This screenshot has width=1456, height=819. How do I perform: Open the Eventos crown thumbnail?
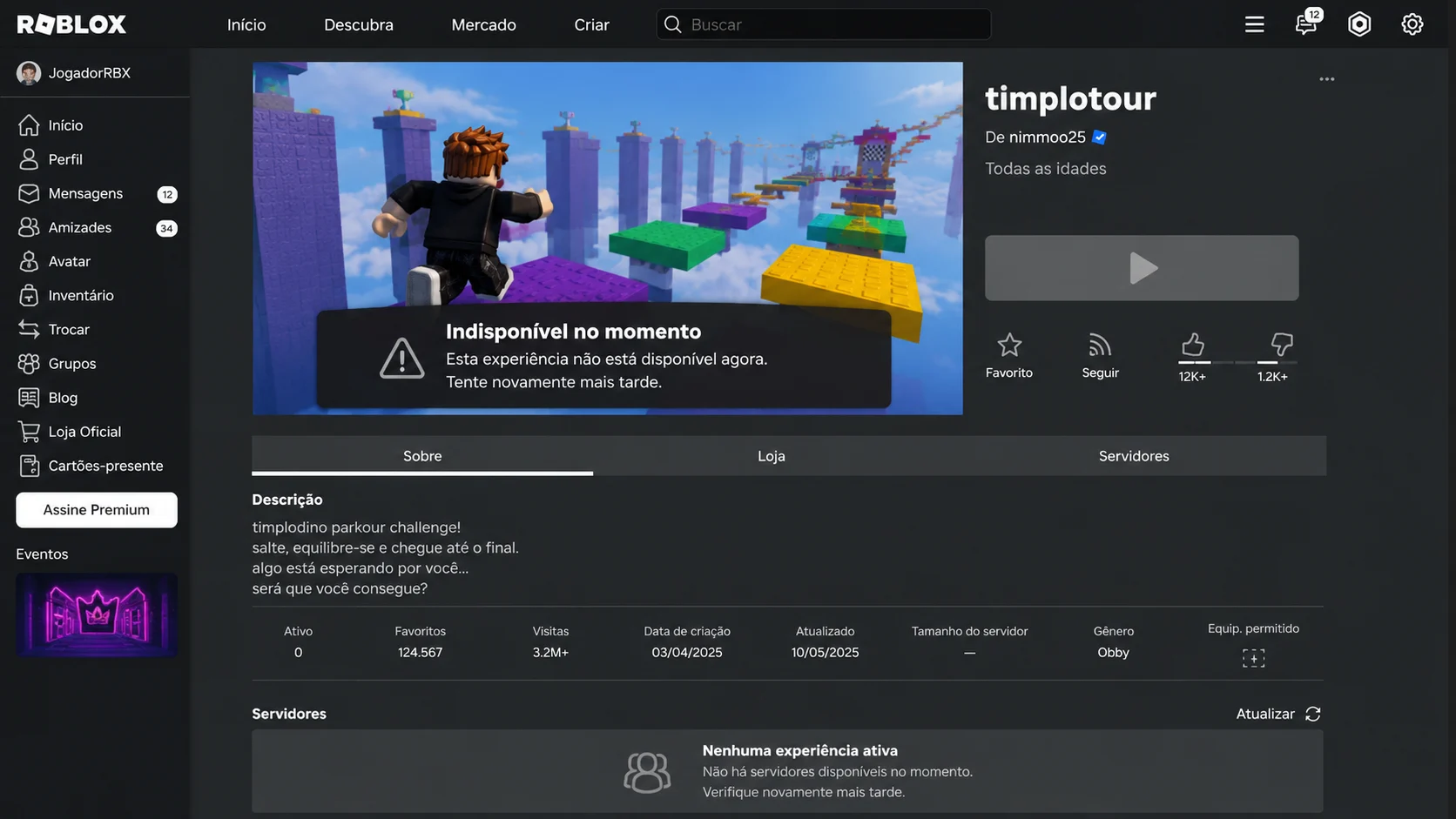point(97,615)
